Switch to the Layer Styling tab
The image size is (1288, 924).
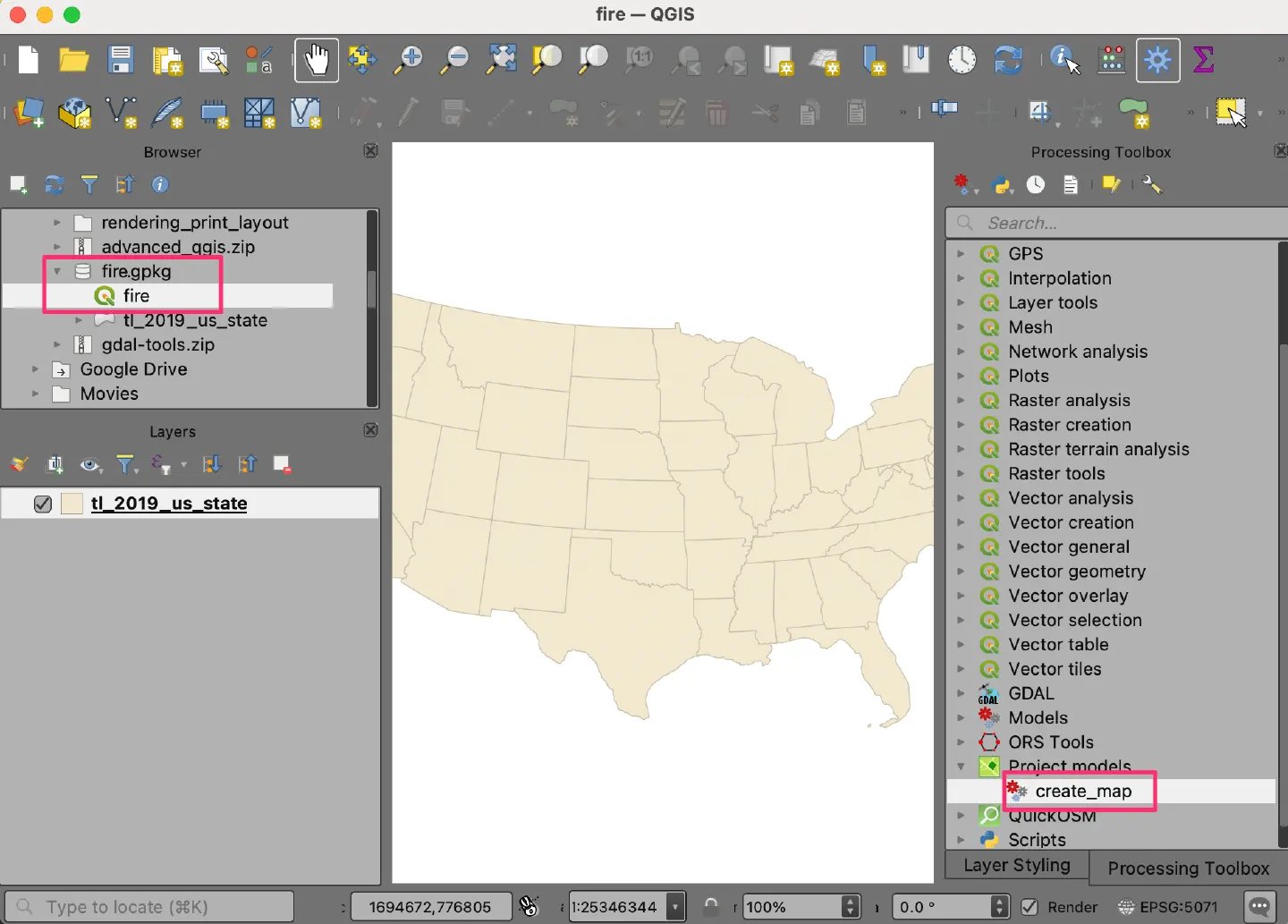pos(1017,866)
